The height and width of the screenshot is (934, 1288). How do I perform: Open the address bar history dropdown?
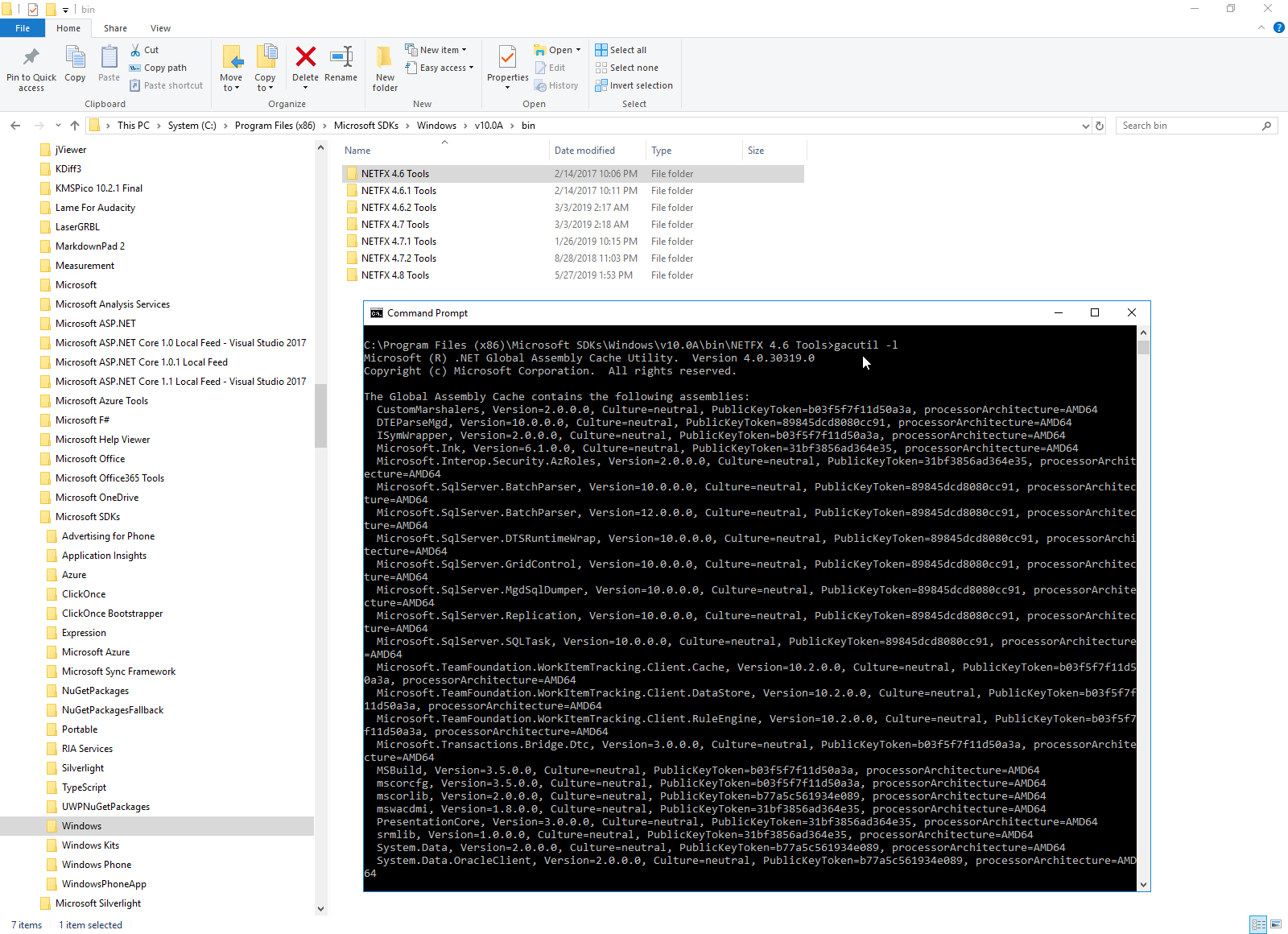[1085, 126]
